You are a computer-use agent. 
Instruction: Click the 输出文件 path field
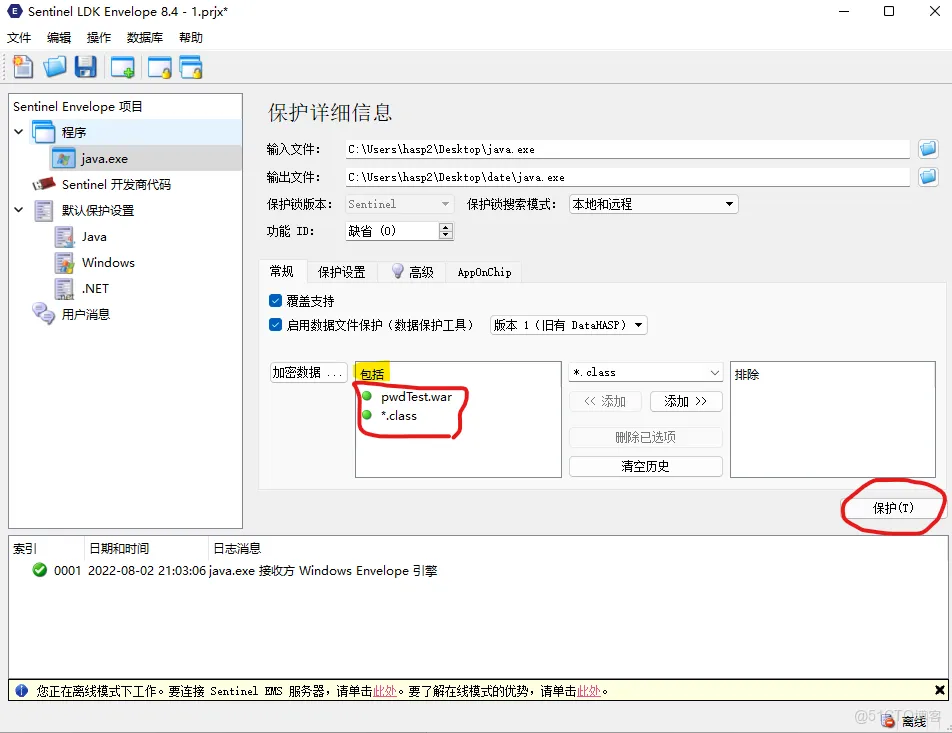[628, 177]
